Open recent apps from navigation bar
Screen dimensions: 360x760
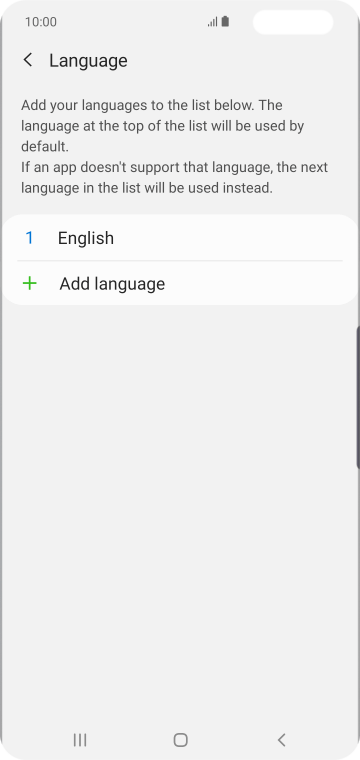(x=80, y=740)
